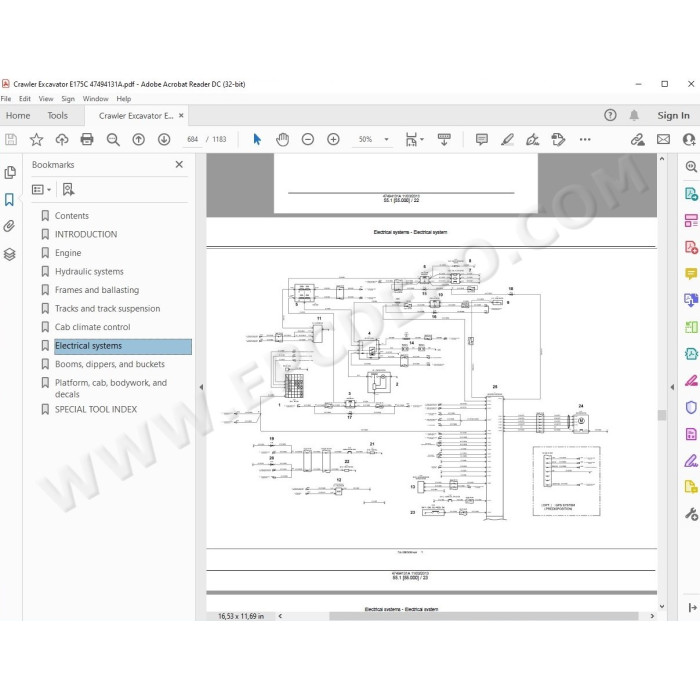Screen dimensions: 700x700
Task: Switch to the Tools tab
Action: (58, 116)
